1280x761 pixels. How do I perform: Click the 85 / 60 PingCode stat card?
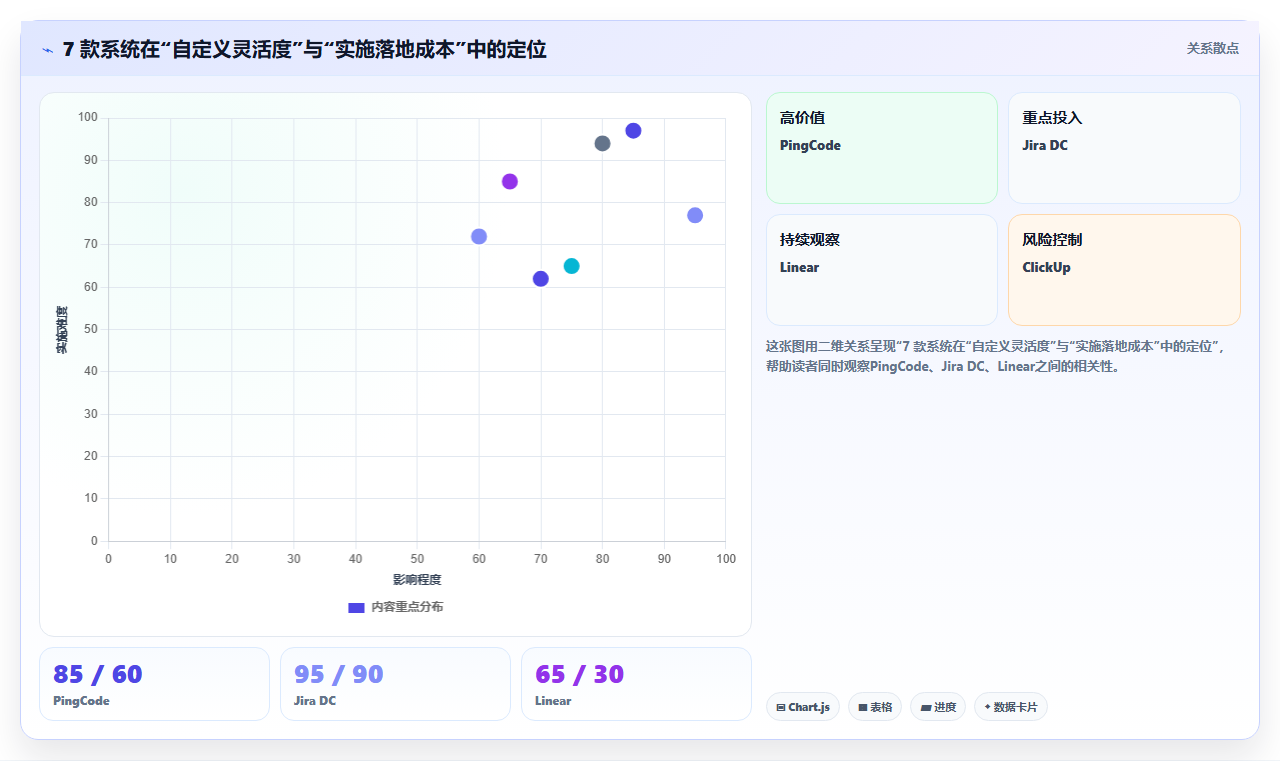154,684
